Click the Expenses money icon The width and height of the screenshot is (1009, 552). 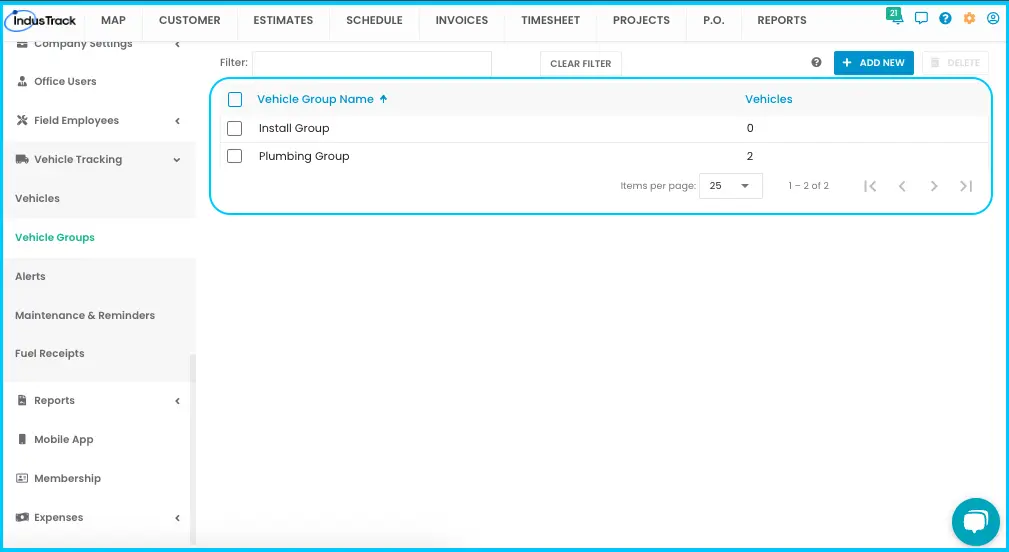[22, 517]
